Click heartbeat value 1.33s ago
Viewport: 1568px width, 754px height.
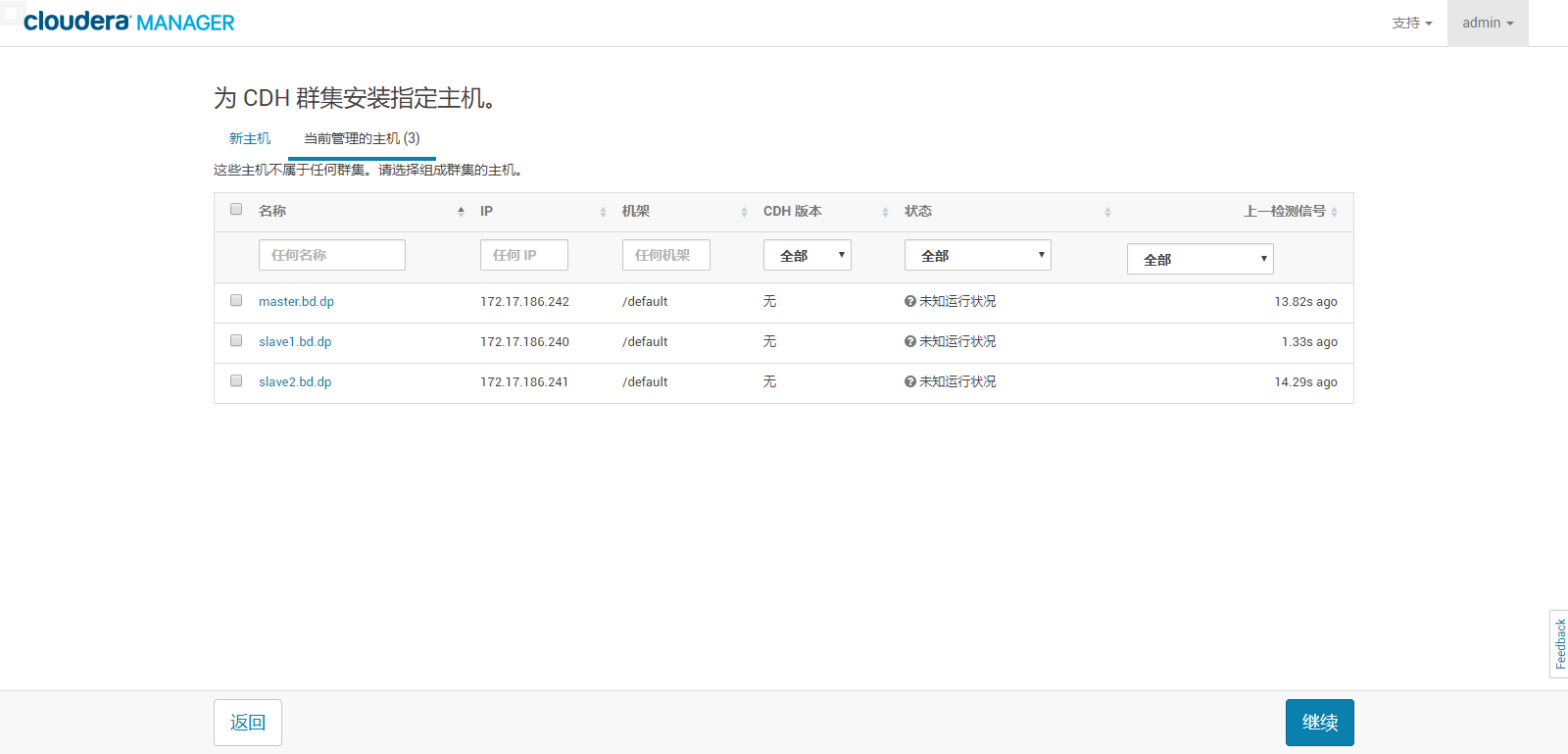[1309, 341]
